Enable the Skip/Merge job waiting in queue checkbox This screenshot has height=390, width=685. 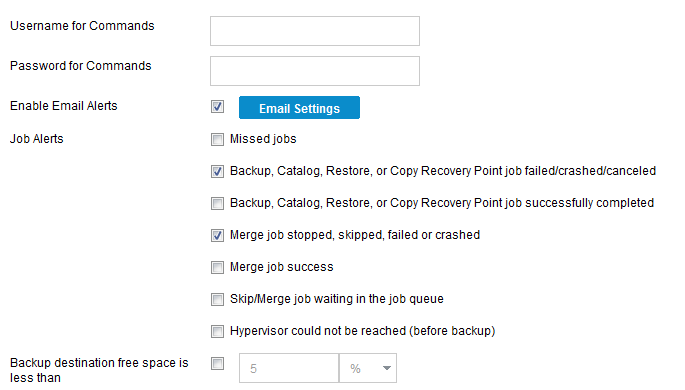218,299
